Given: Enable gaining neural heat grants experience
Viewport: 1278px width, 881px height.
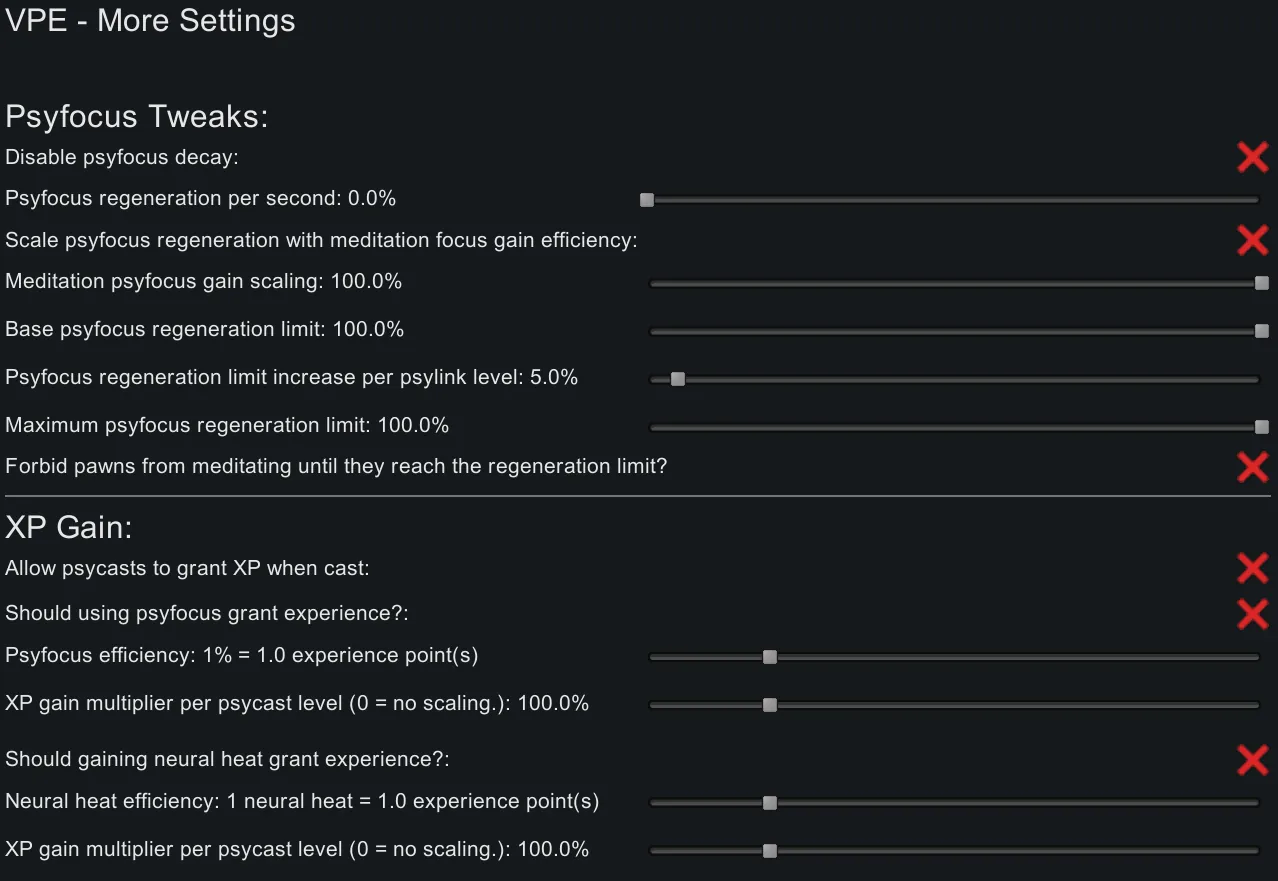Looking at the screenshot, I should pos(1252,759).
